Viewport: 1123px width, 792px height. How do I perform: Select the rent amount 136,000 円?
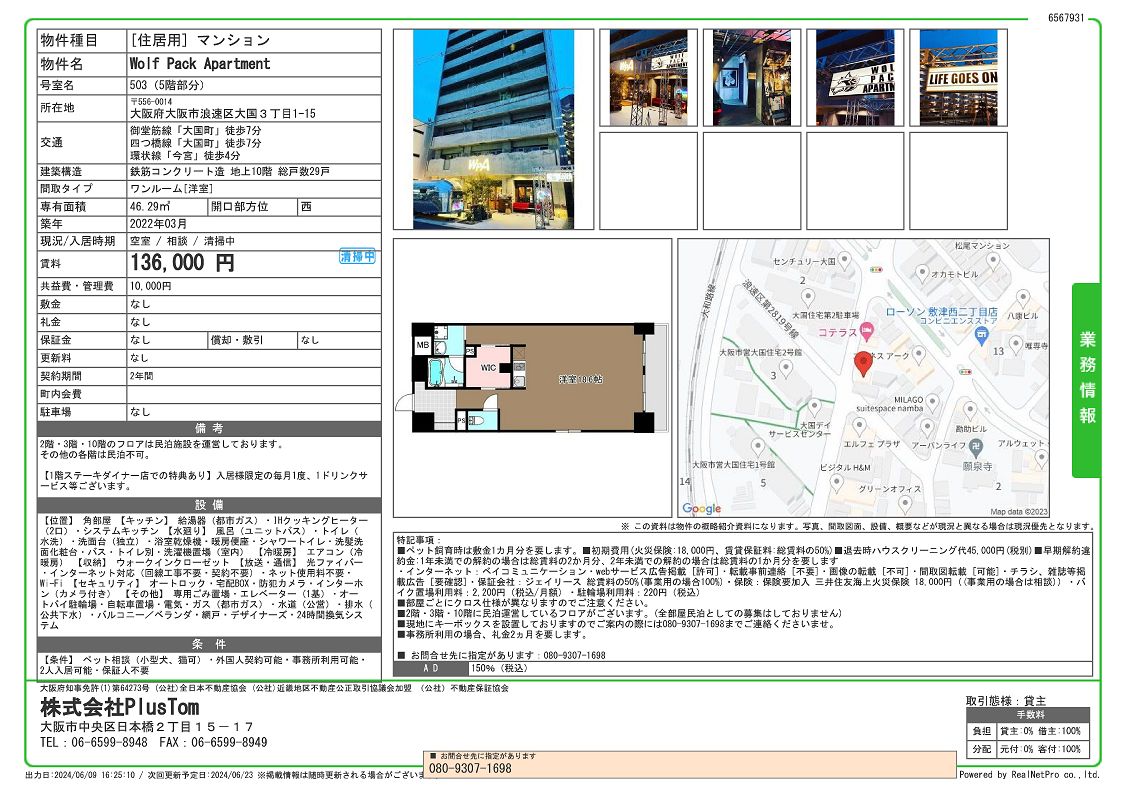pos(182,263)
